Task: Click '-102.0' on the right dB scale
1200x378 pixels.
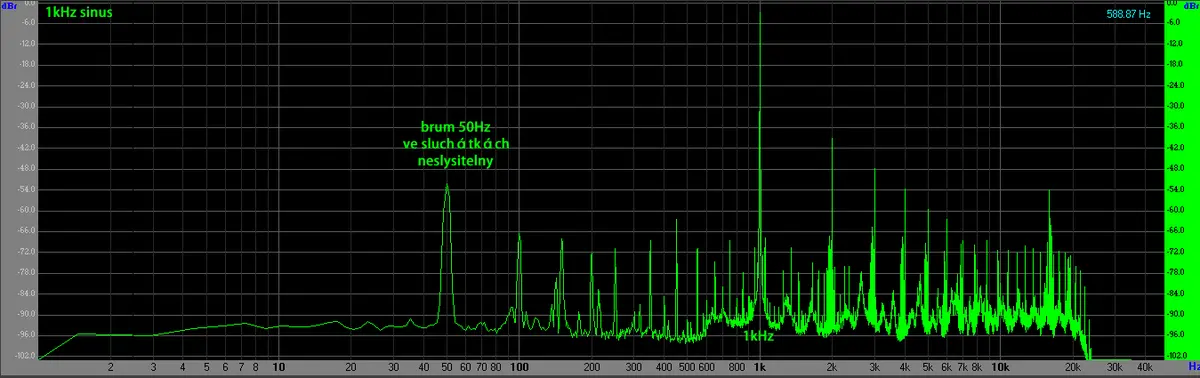Action: [1176, 355]
